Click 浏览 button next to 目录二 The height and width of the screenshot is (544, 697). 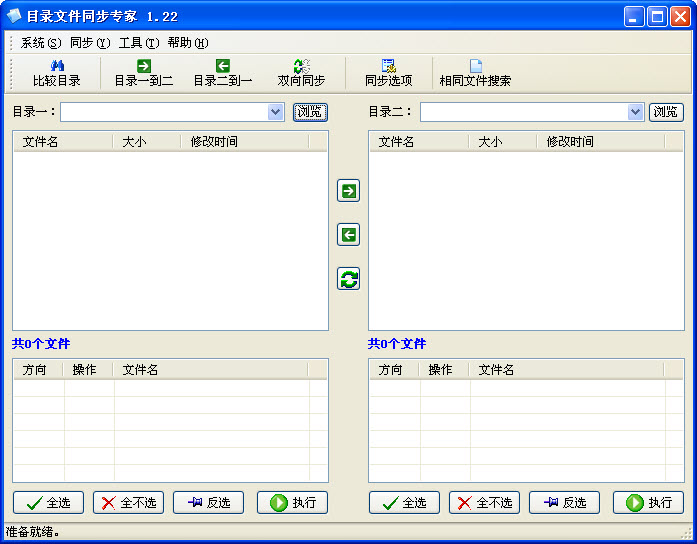click(667, 112)
